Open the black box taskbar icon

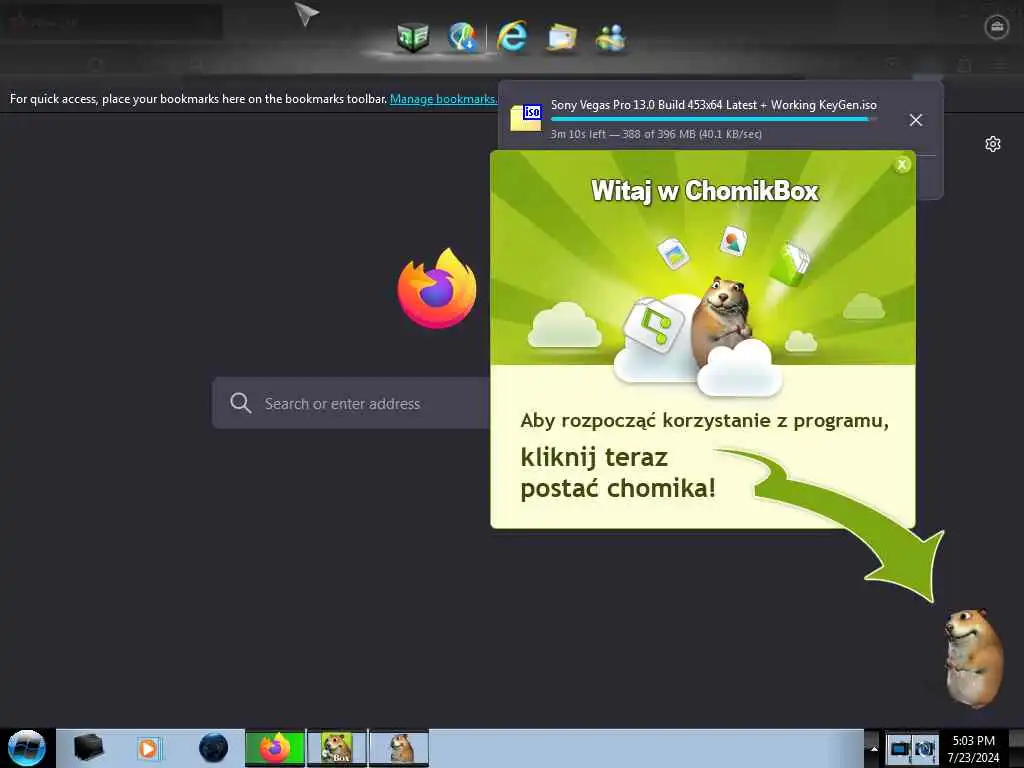(88, 748)
